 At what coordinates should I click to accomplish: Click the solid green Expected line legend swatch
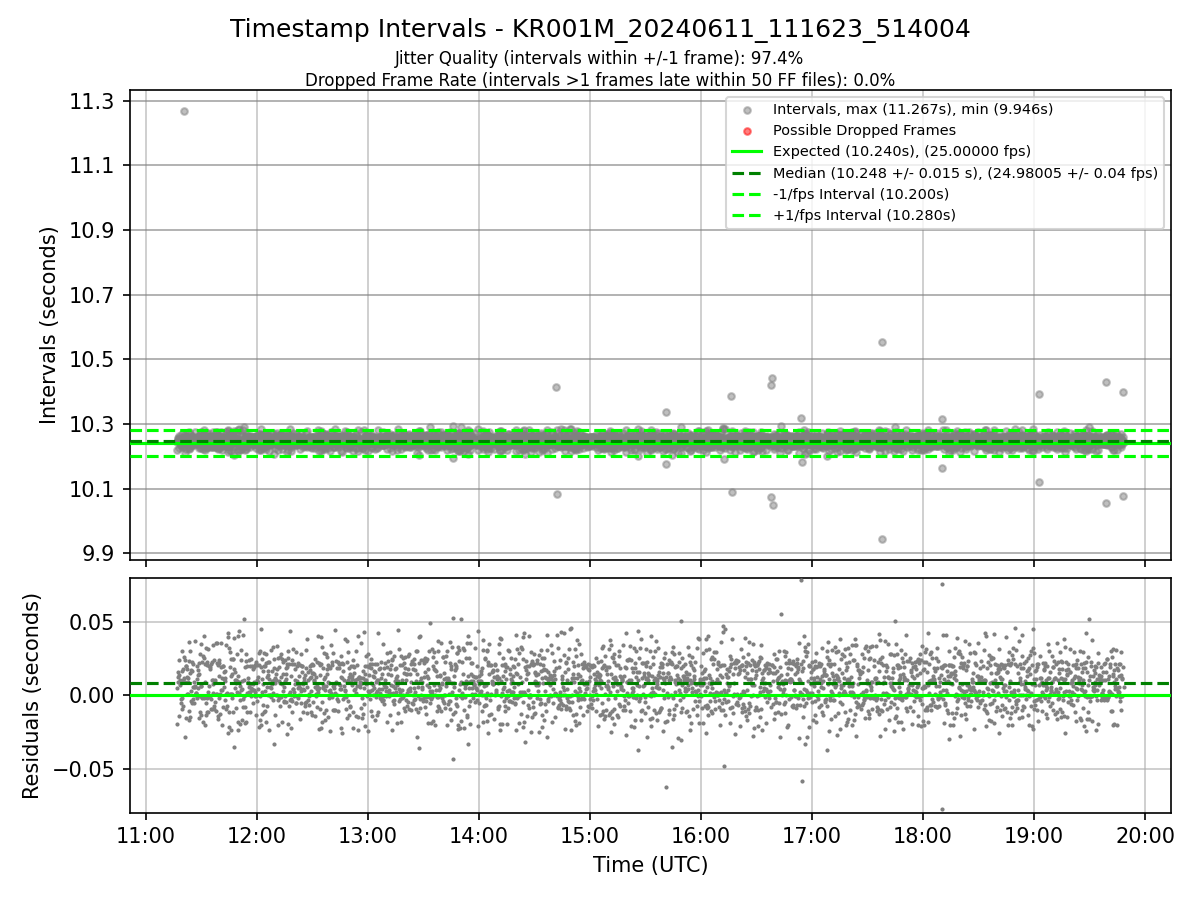[747, 151]
